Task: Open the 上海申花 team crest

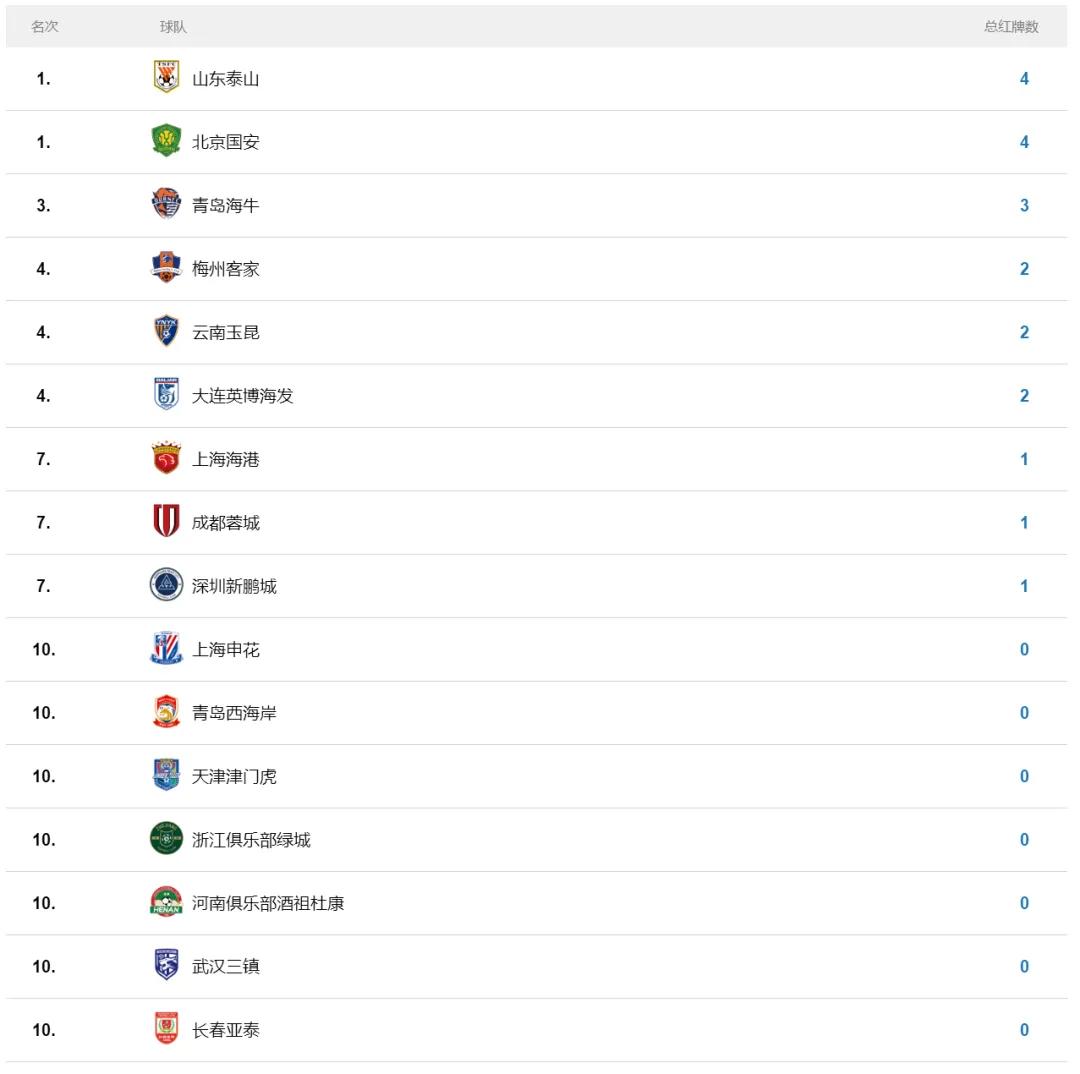Action: tap(166, 649)
